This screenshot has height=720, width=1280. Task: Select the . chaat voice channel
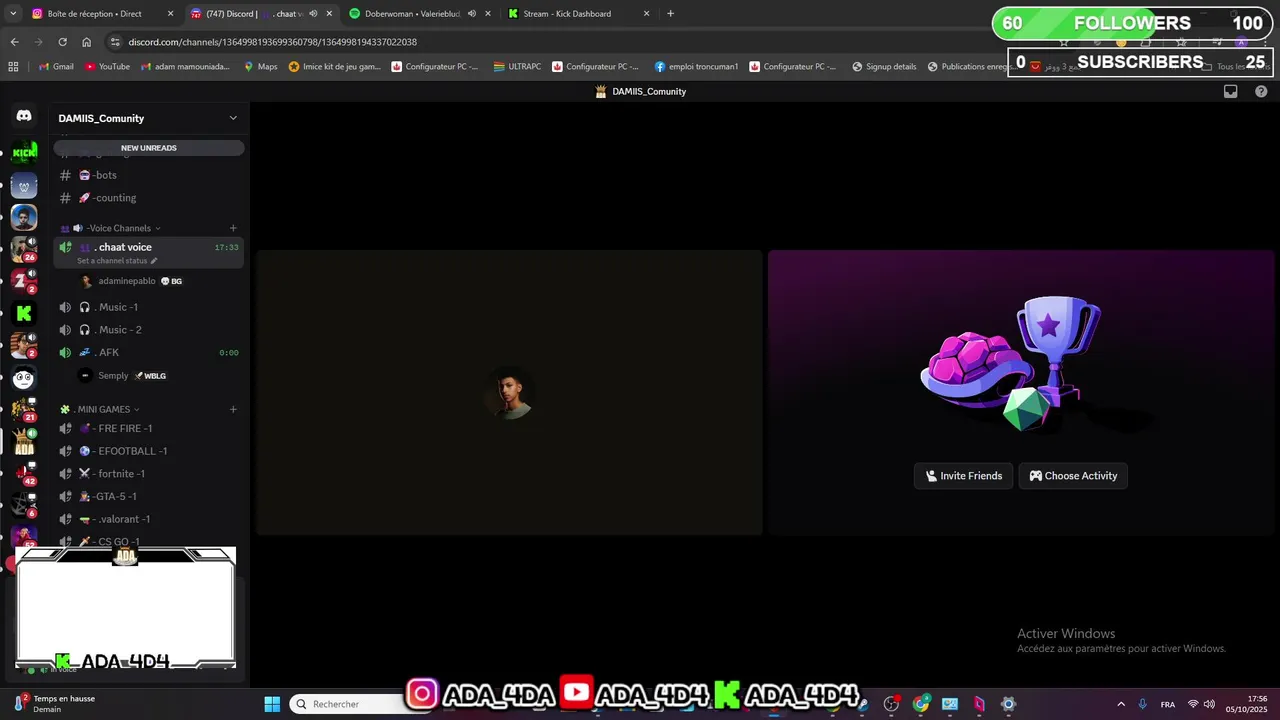[149, 252]
